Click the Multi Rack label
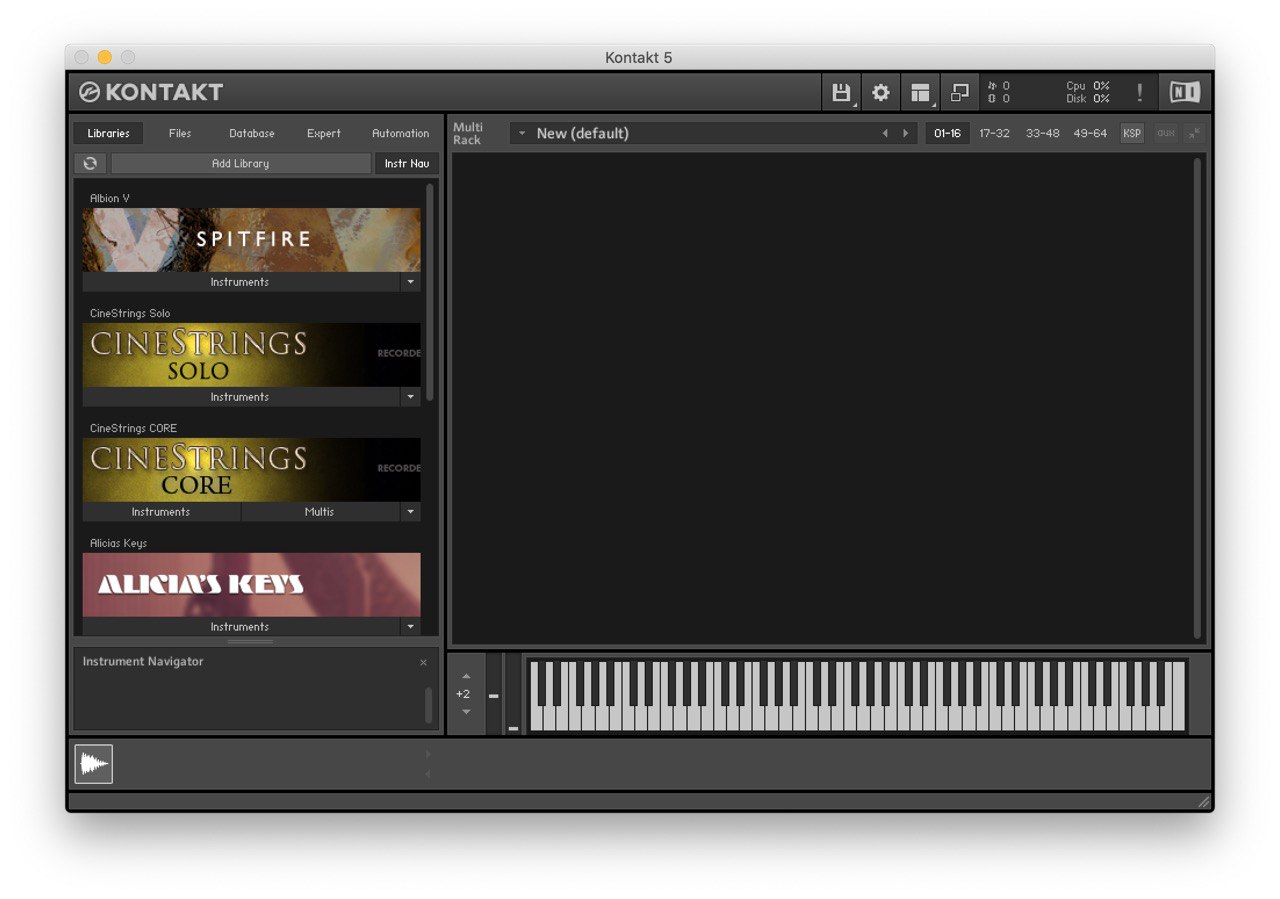Viewport: 1280px width, 899px height. [x=468, y=133]
